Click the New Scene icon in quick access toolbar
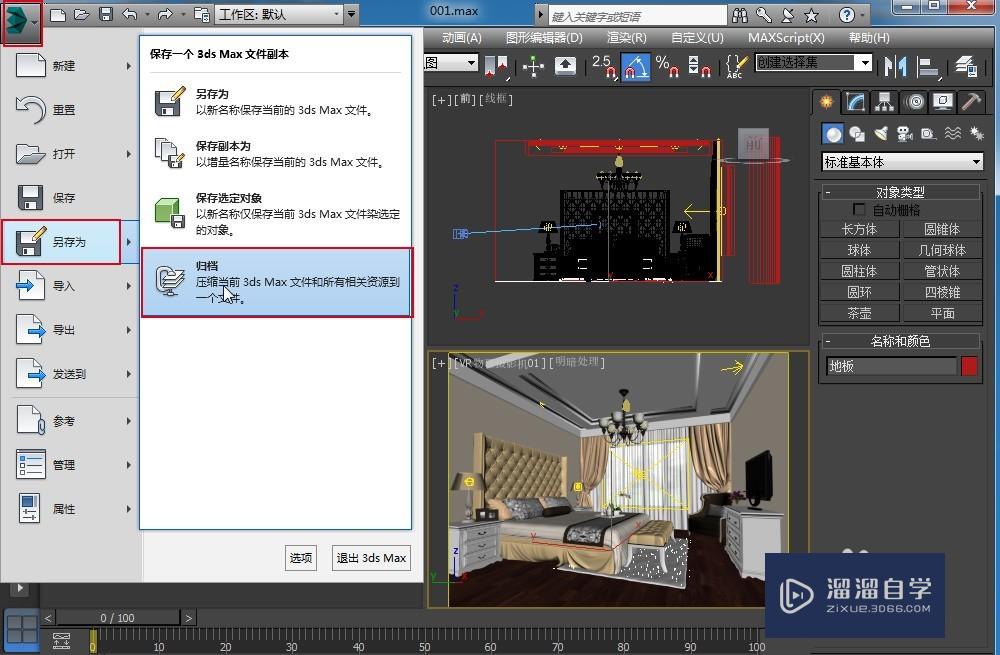 (x=58, y=14)
